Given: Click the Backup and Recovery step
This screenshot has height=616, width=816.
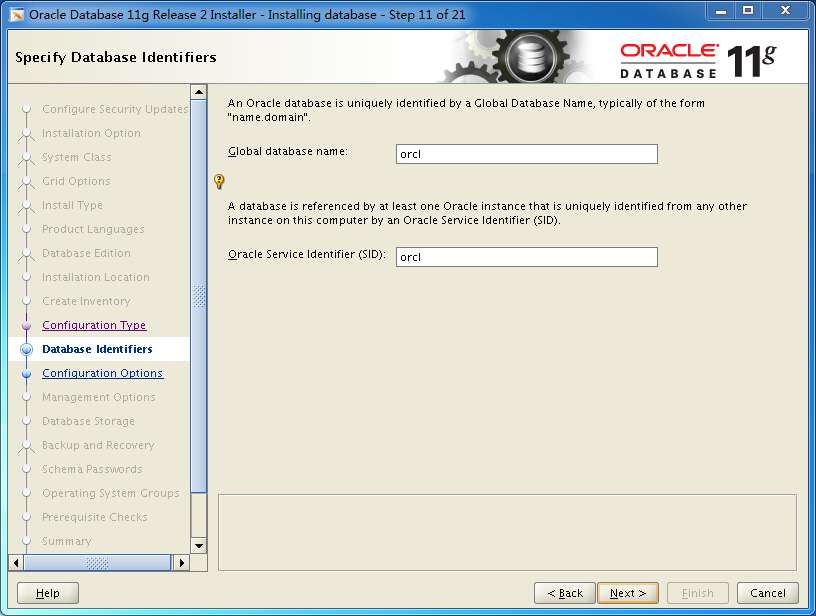Looking at the screenshot, I should (x=98, y=445).
